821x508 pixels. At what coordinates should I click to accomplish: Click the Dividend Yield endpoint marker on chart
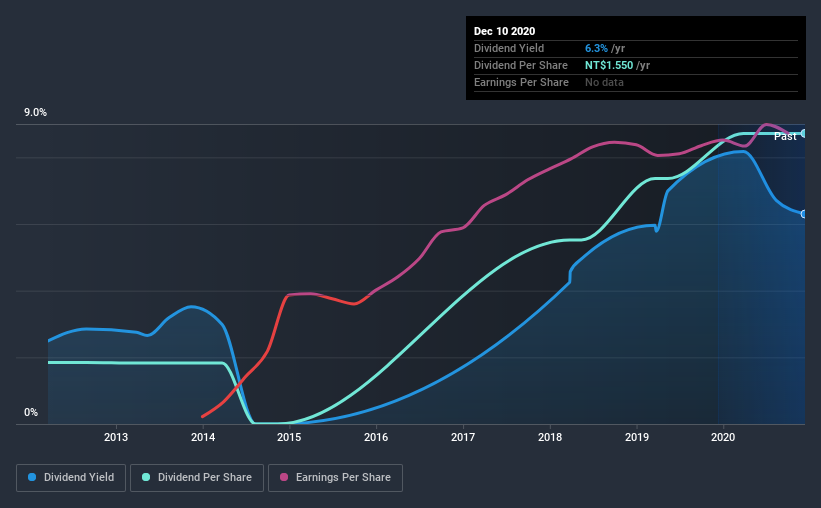[804, 214]
